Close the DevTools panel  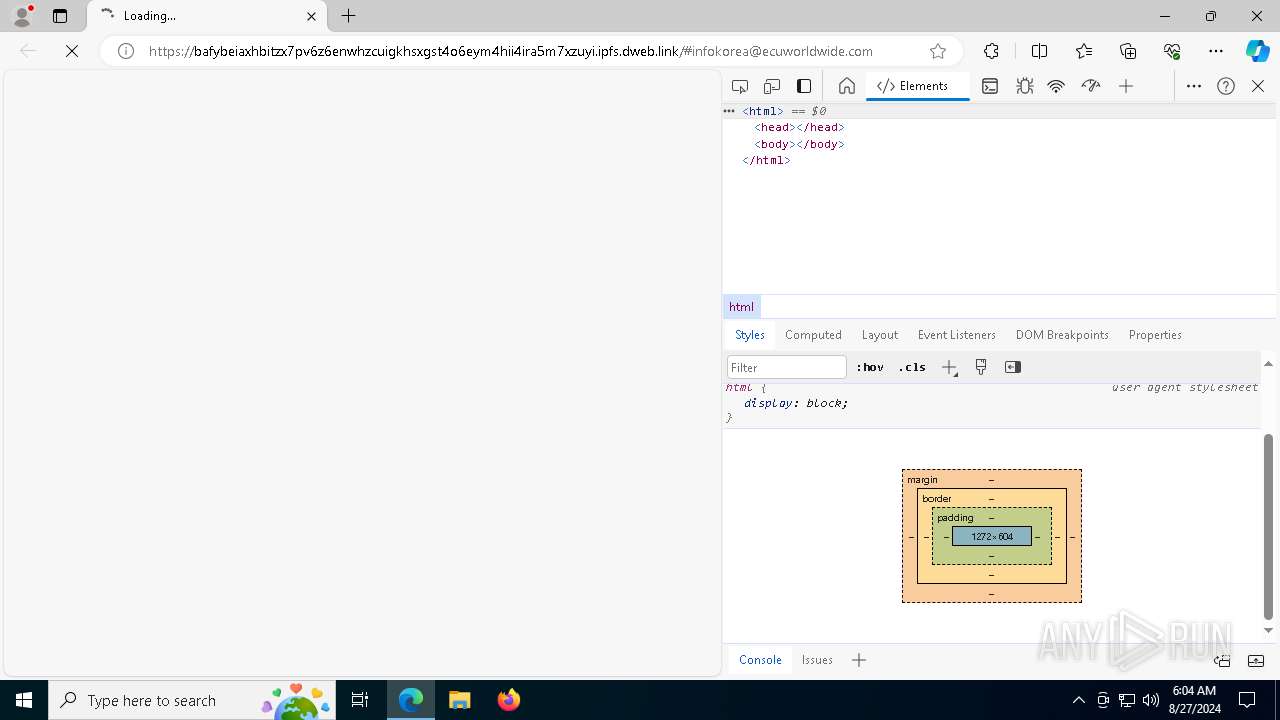(x=1258, y=86)
